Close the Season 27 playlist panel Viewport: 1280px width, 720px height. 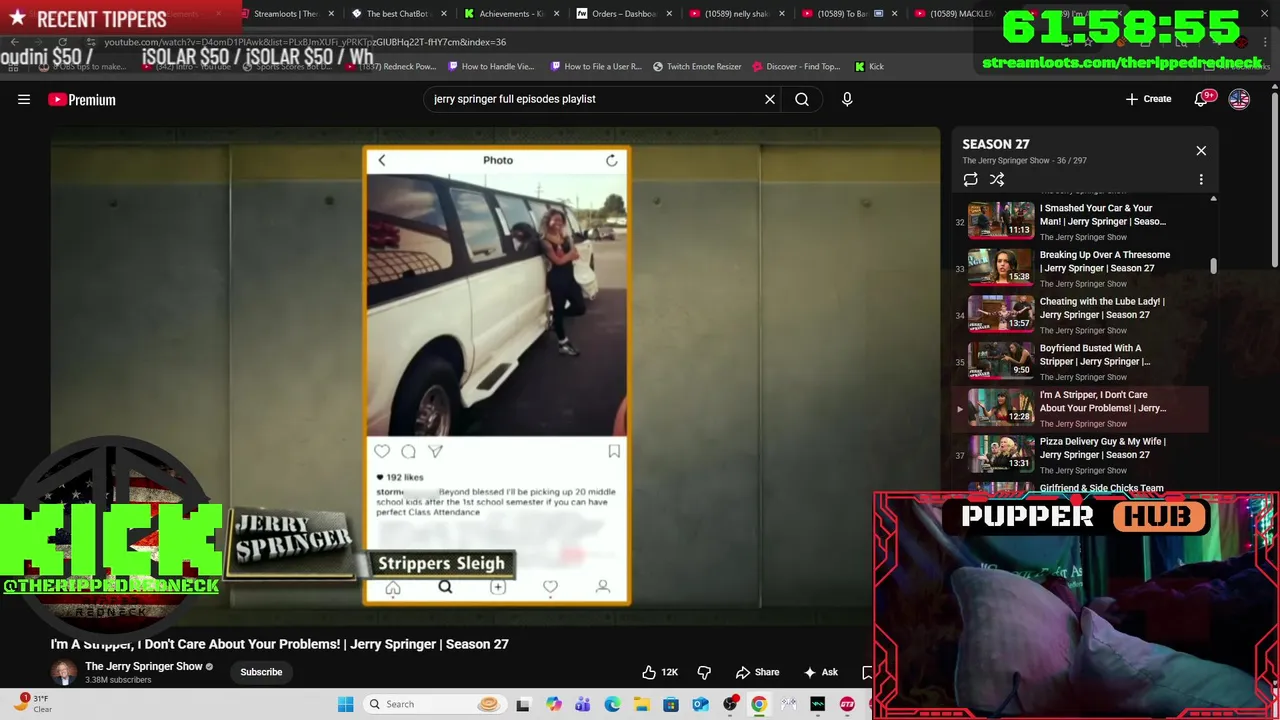(1201, 151)
